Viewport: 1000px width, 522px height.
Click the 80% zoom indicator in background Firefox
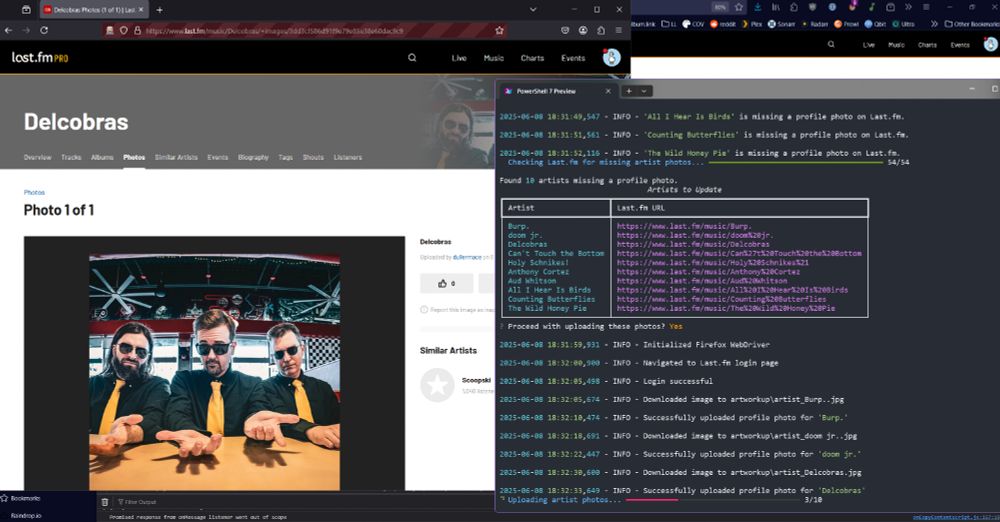pyautogui.click(x=720, y=7)
